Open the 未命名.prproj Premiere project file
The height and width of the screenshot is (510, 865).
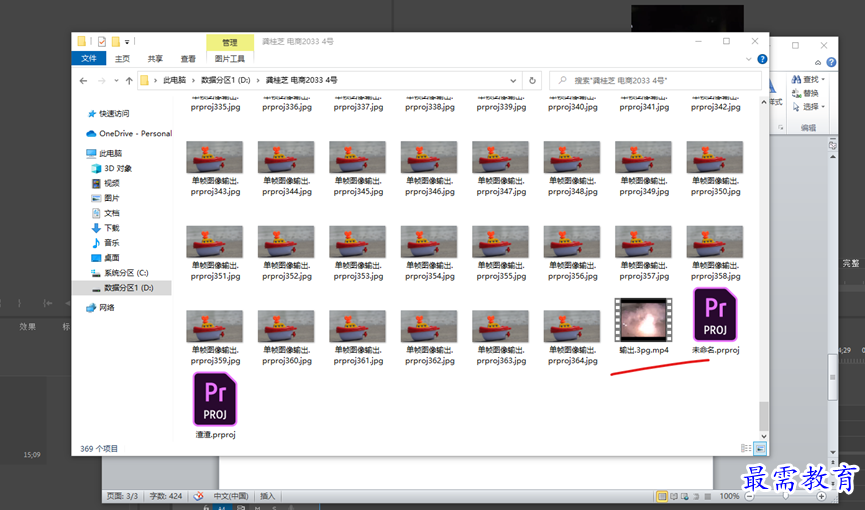point(715,321)
